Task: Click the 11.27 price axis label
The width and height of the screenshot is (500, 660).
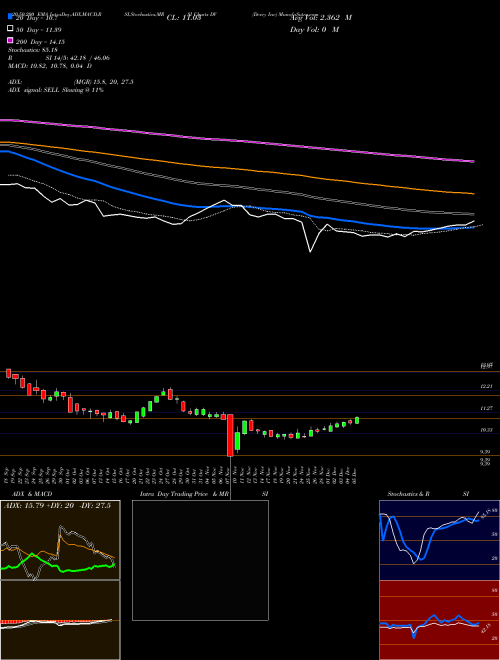Action: pyautogui.click(x=486, y=408)
